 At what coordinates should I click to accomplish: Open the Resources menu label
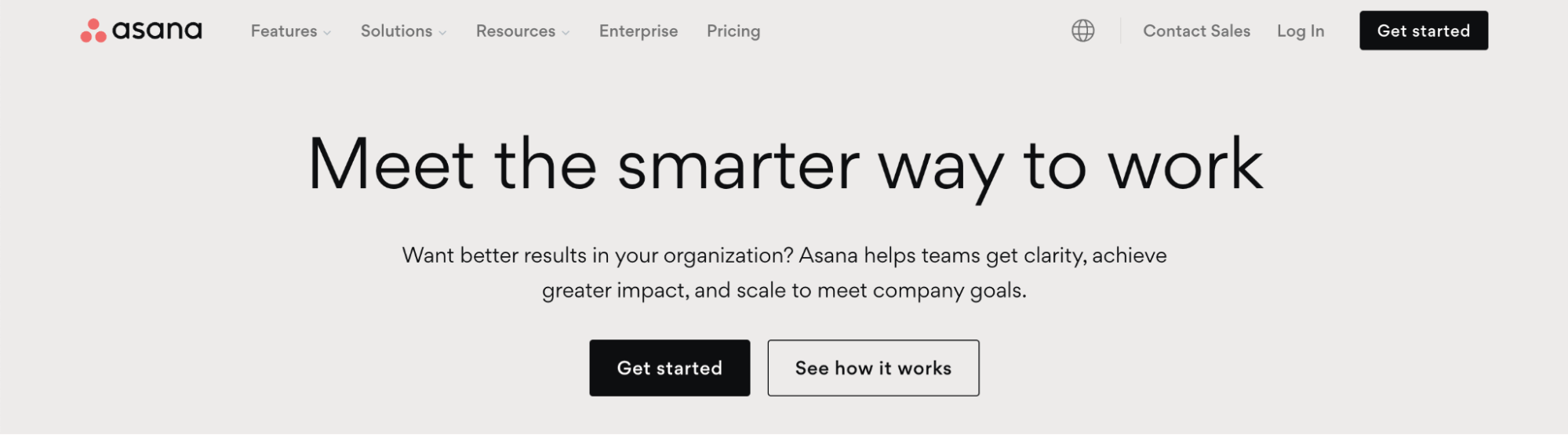tap(515, 31)
